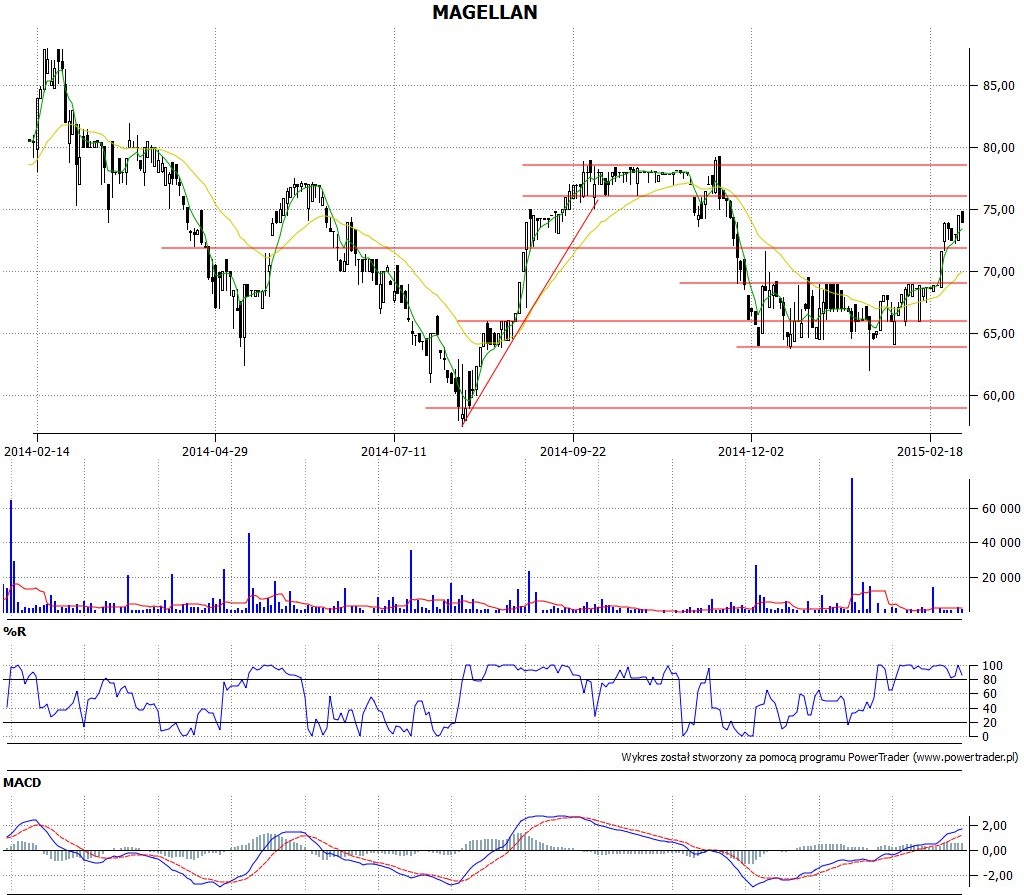The image size is (1024, 895).
Task: Select the %R axis value 60
Action: coord(990,694)
